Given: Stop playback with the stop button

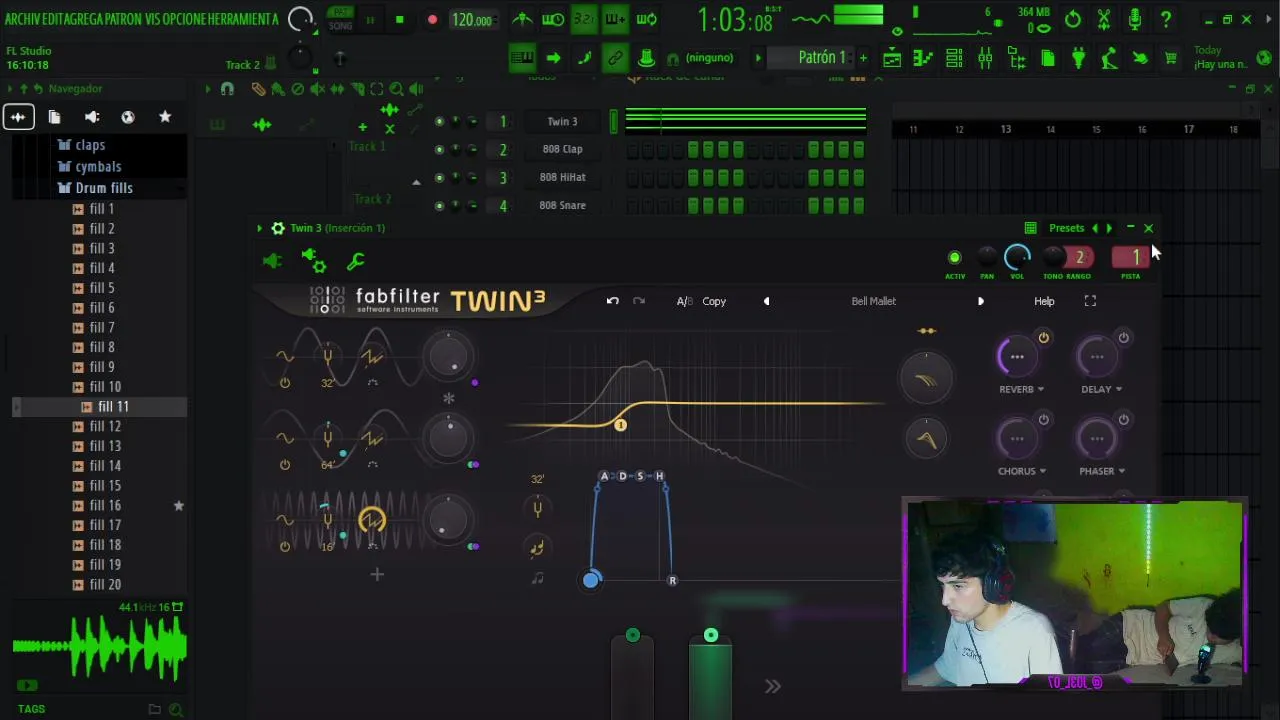Looking at the screenshot, I should (399, 20).
